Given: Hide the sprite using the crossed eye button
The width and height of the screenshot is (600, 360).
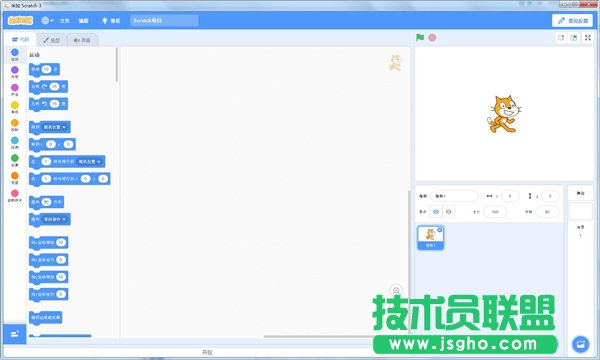Looking at the screenshot, I should click(x=448, y=212).
